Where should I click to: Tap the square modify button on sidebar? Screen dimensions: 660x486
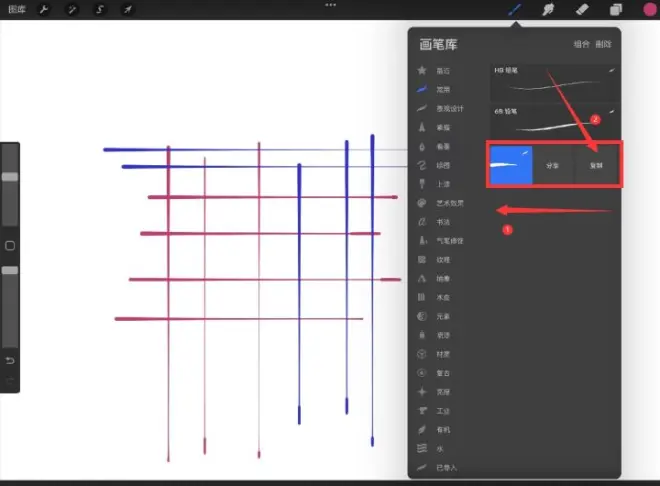[x=10, y=246]
